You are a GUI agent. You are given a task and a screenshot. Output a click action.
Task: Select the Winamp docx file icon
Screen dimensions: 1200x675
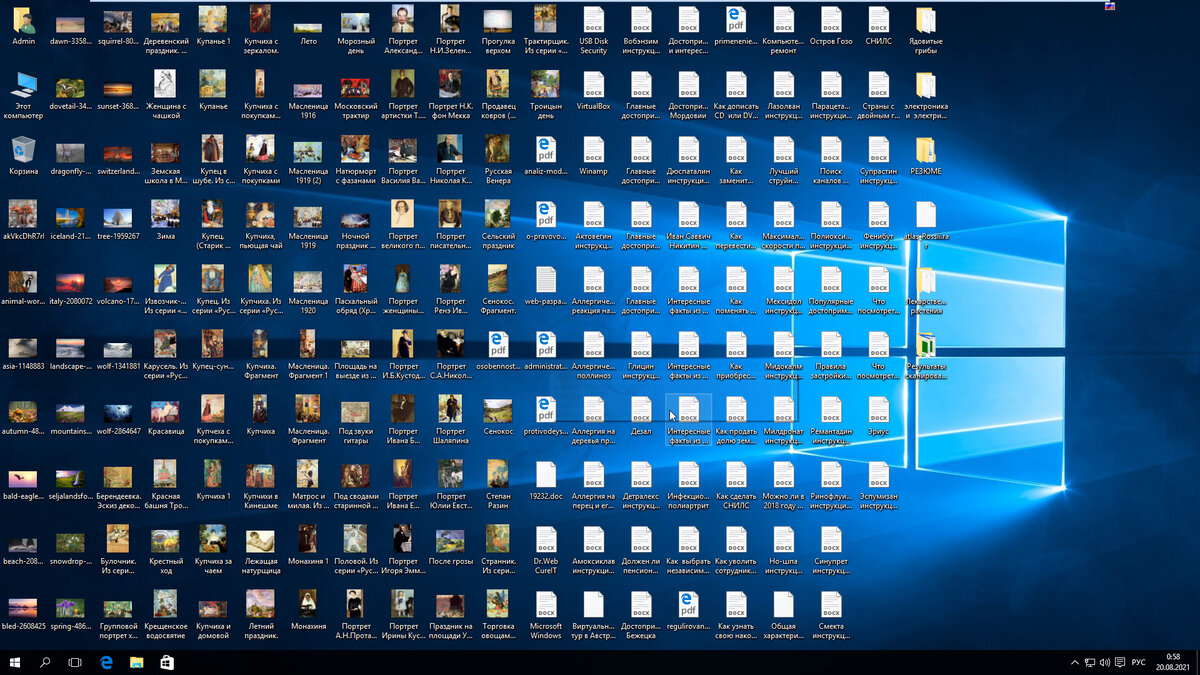(593, 150)
